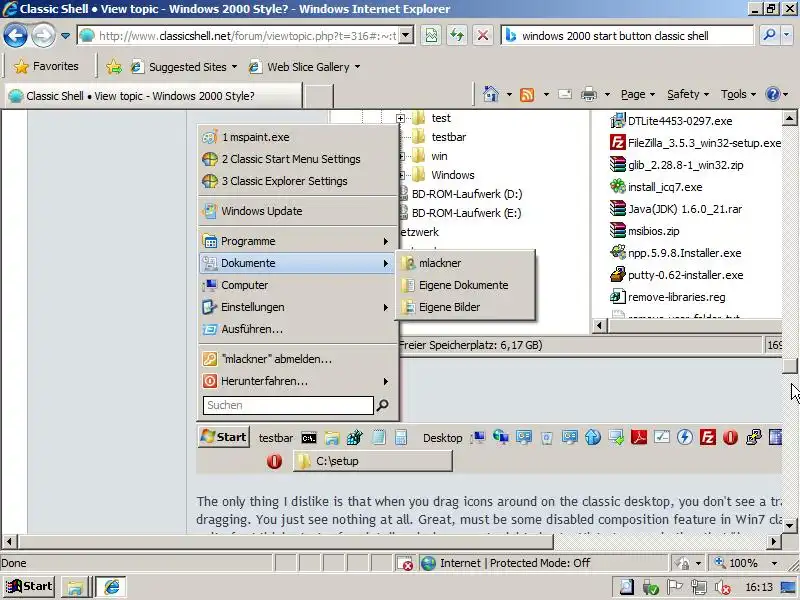800x600 pixels.
Task: Click 'C:\setup' taskbar button in forum image
Action: pos(373,461)
